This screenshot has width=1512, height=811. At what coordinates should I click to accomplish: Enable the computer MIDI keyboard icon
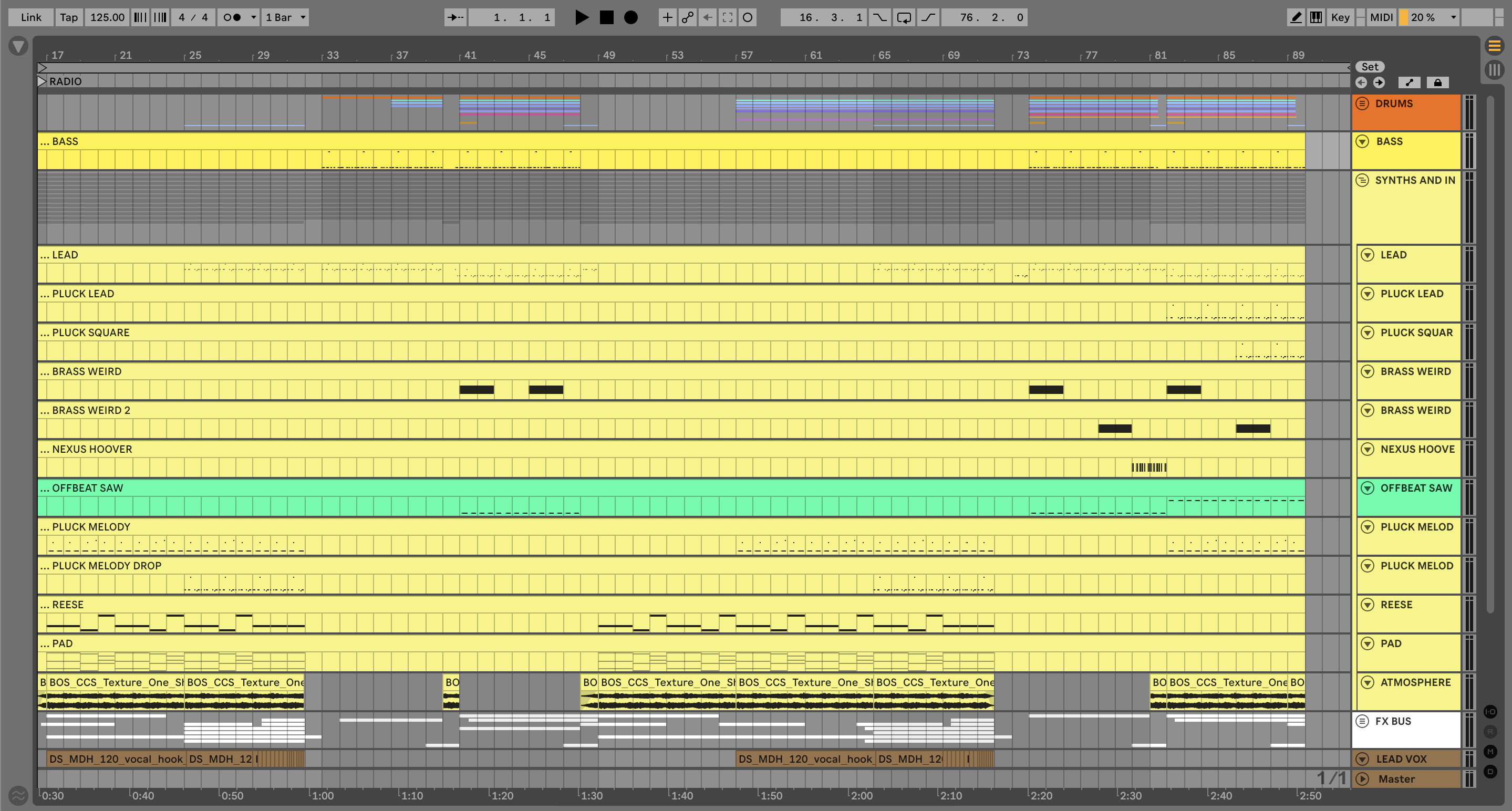point(1317,17)
